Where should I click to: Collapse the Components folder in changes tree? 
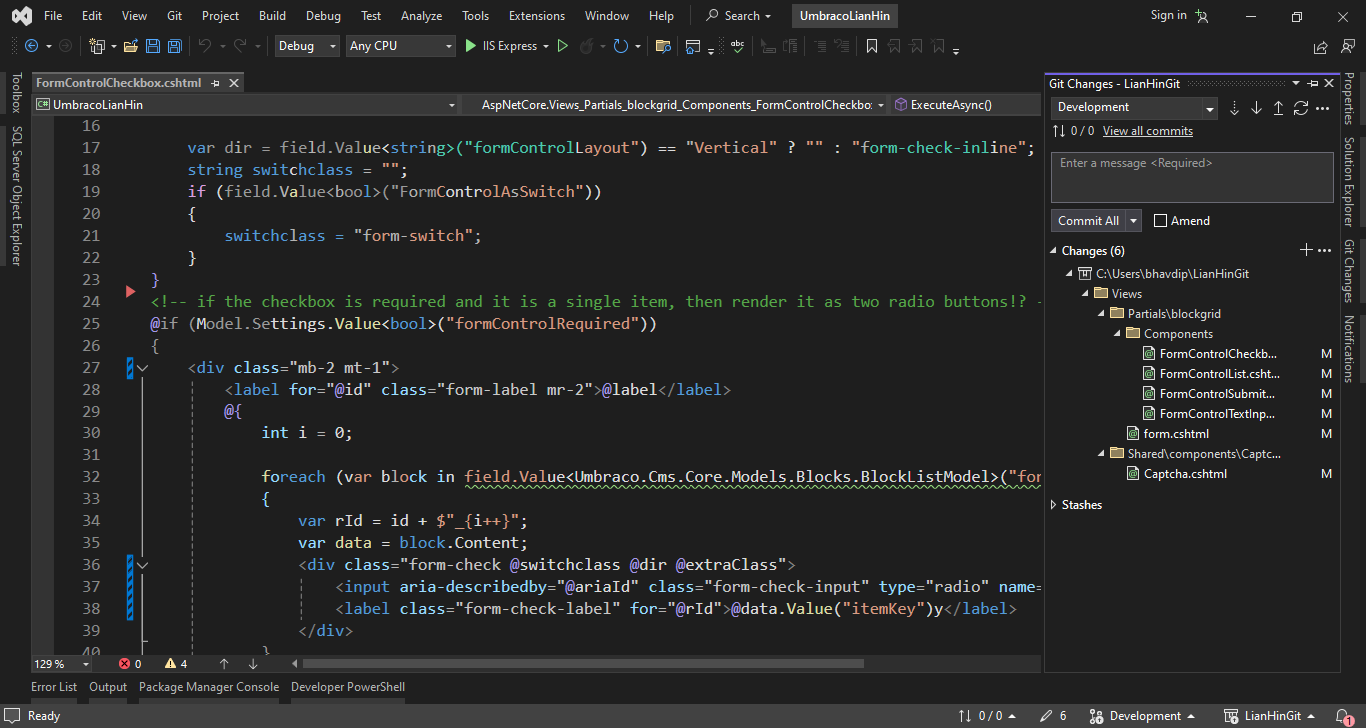click(1118, 334)
